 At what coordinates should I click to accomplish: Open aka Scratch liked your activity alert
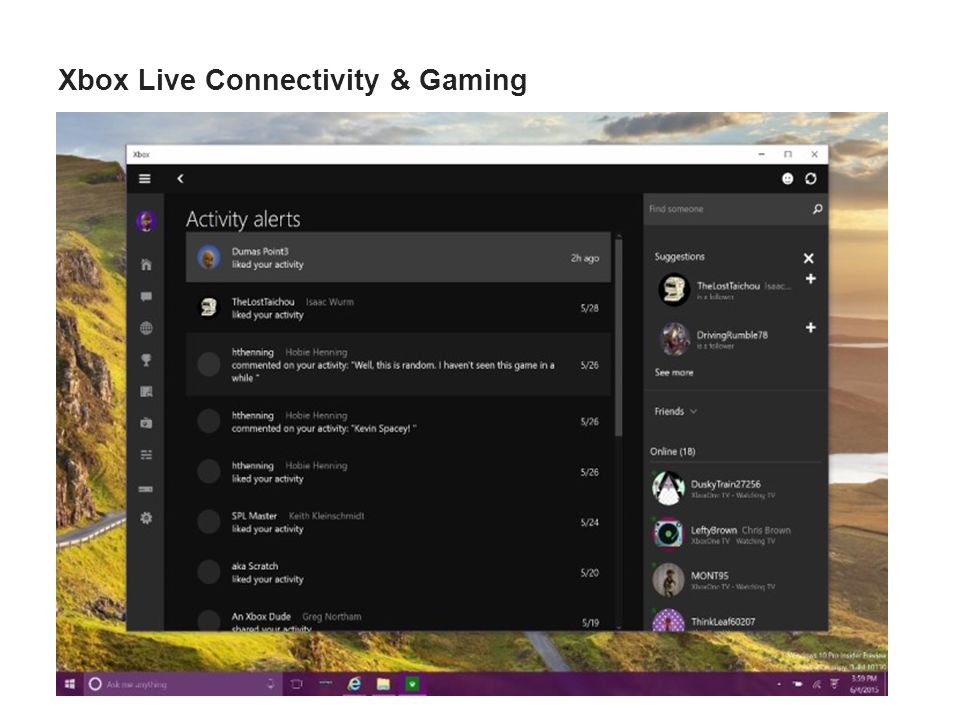398,572
